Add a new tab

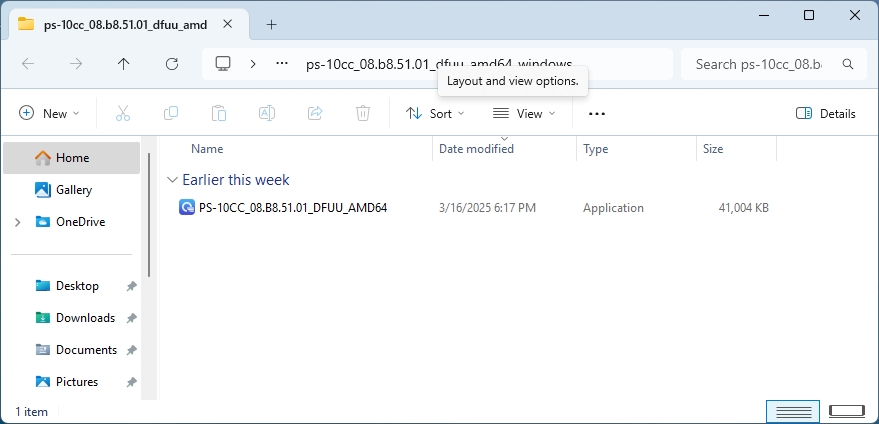pos(271,25)
